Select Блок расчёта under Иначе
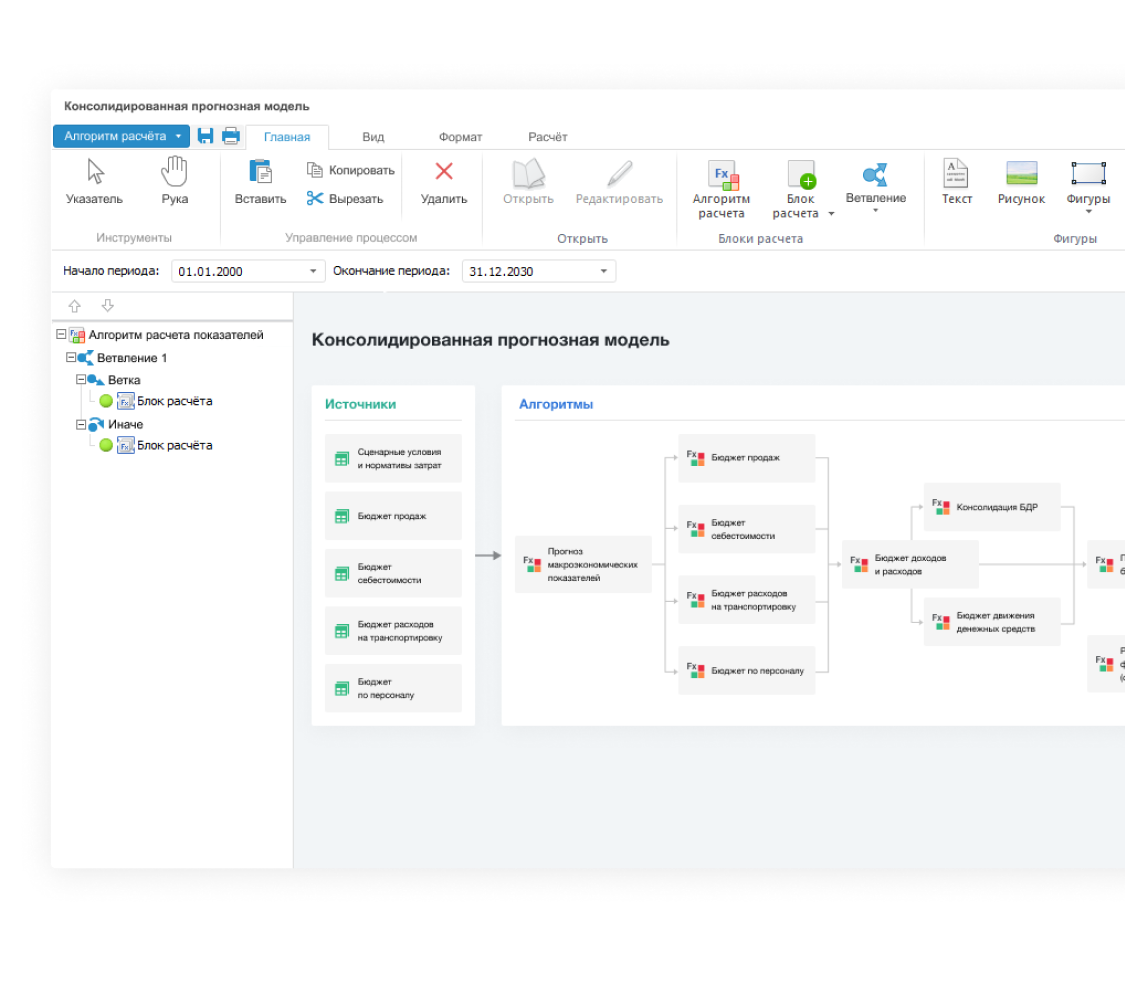 click(x=174, y=446)
